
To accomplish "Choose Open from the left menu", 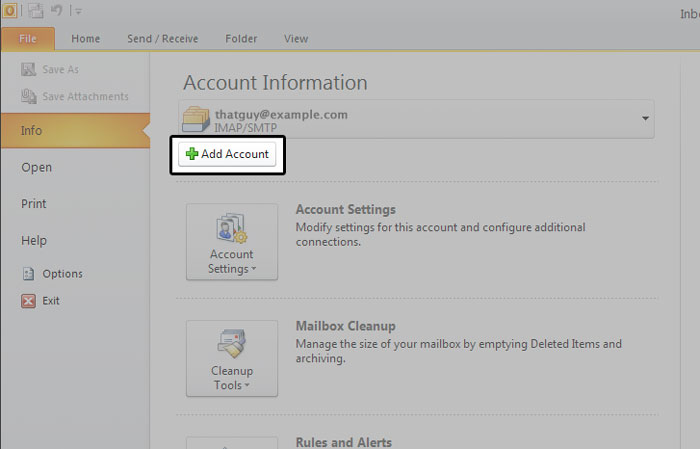I will pos(36,168).
